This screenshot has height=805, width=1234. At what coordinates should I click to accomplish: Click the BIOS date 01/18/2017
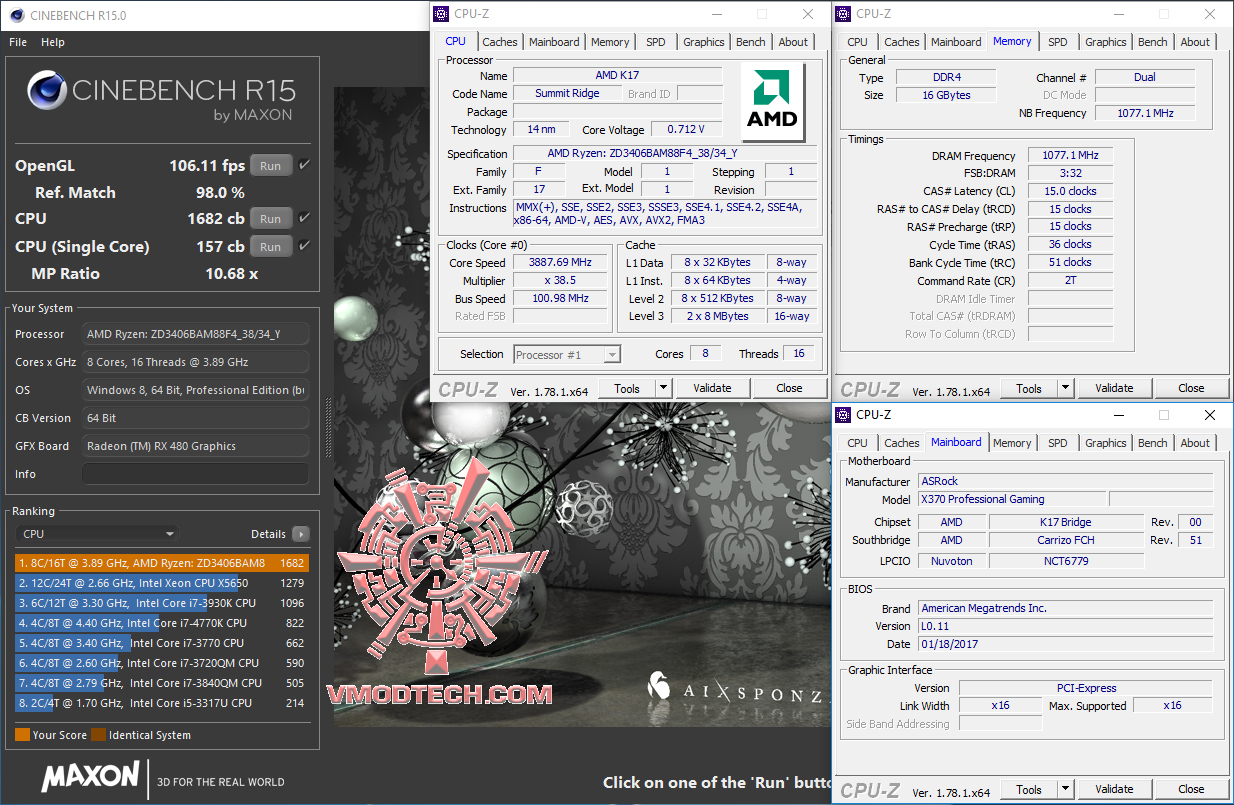1065,644
